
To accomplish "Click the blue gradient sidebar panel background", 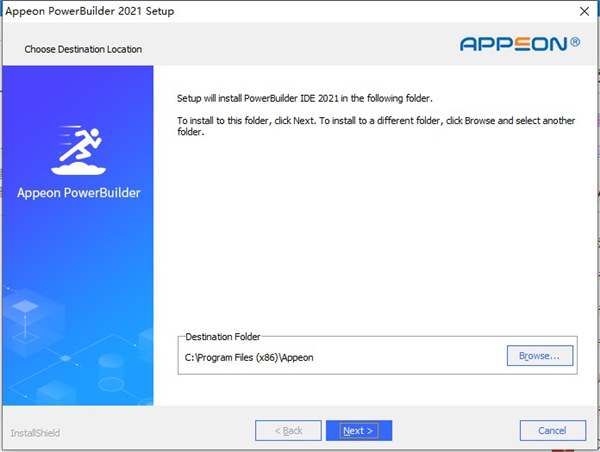I will coord(78,250).
